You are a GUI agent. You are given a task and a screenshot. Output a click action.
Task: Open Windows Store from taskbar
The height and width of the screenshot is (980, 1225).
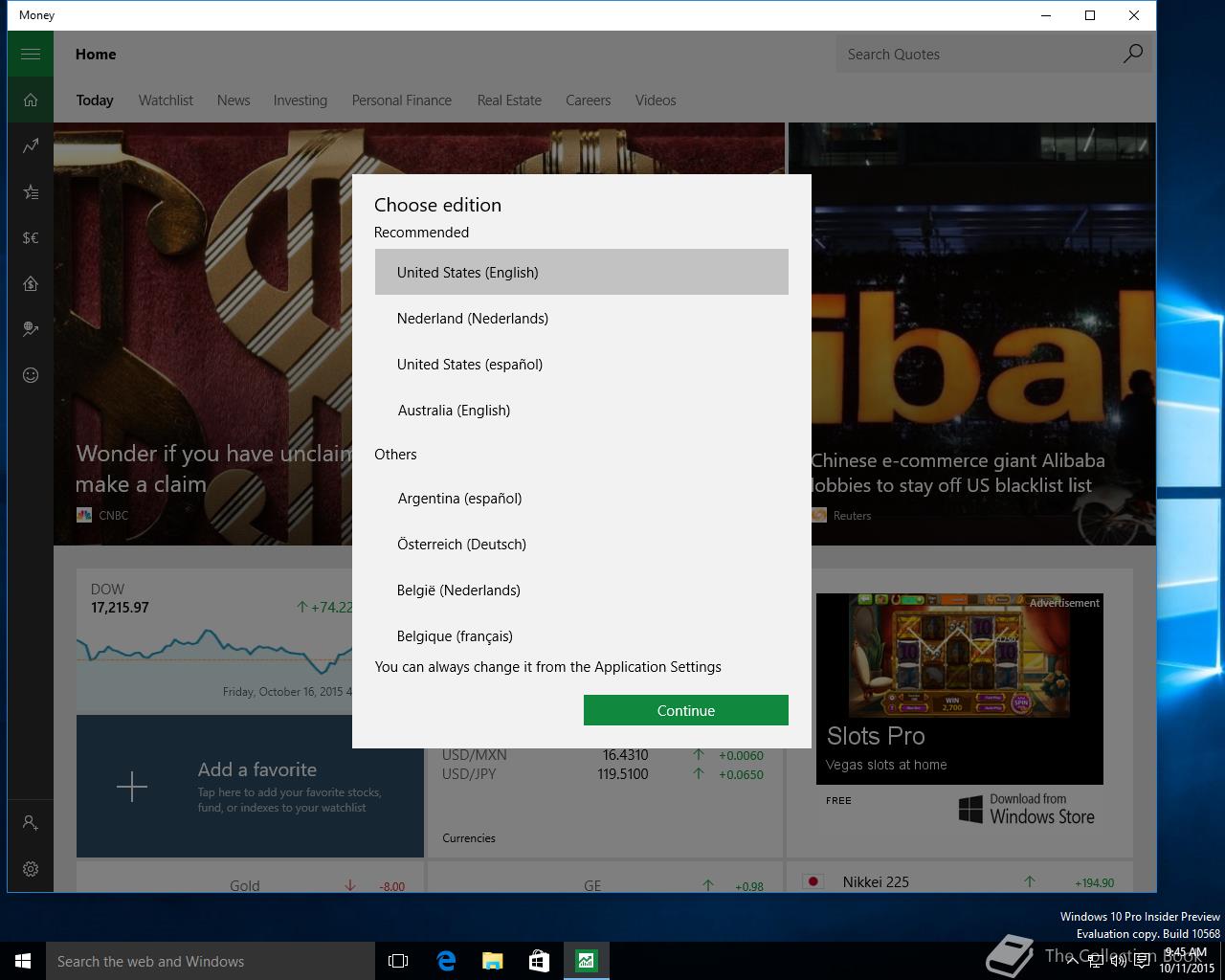(x=539, y=961)
